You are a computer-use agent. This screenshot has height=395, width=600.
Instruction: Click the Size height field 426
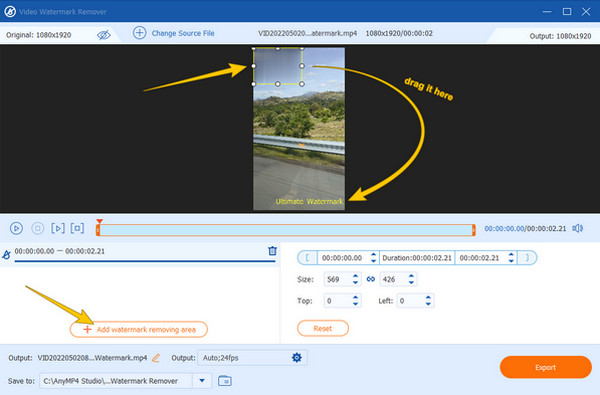click(393, 279)
